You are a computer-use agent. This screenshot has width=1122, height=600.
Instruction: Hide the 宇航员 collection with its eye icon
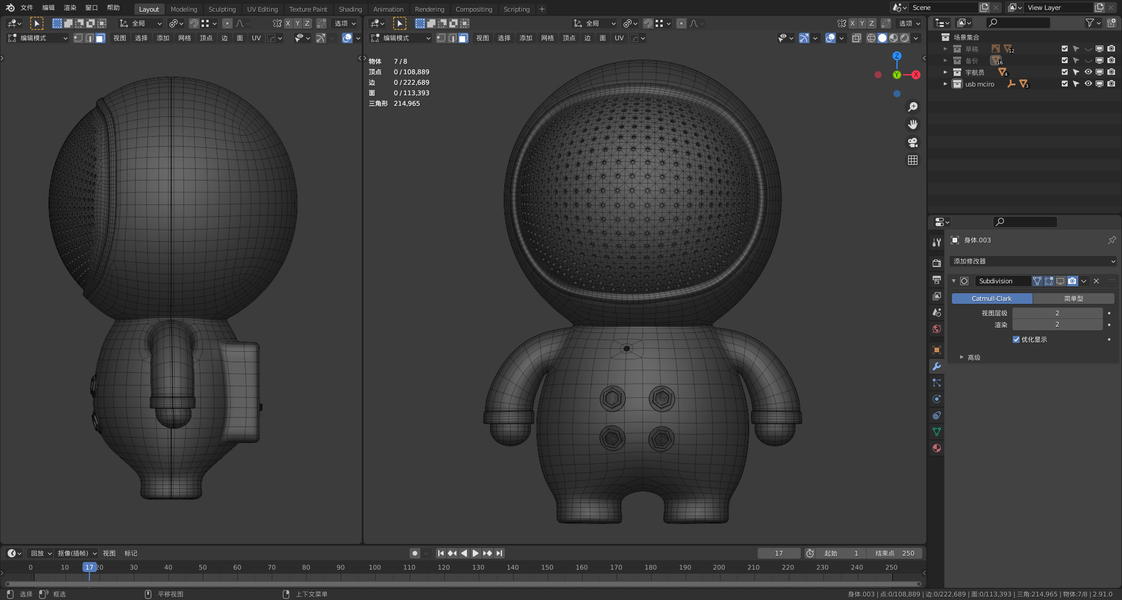pyautogui.click(x=1088, y=72)
